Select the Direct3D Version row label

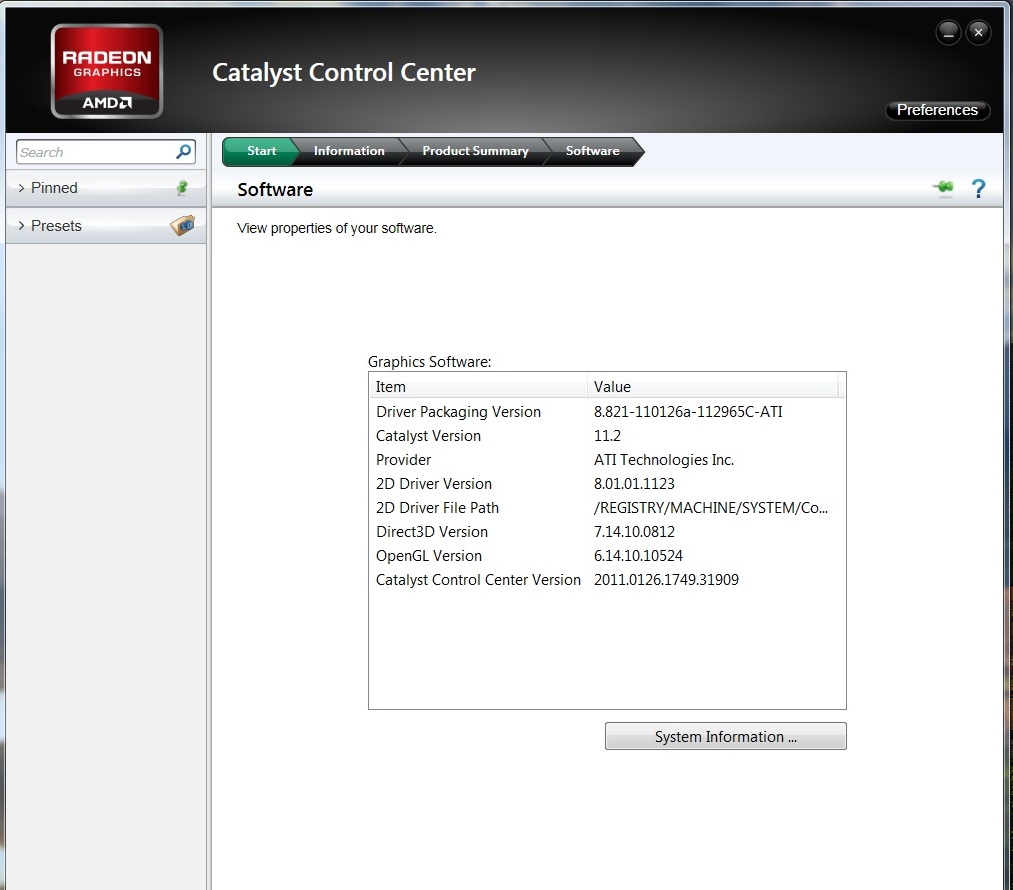(432, 532)
